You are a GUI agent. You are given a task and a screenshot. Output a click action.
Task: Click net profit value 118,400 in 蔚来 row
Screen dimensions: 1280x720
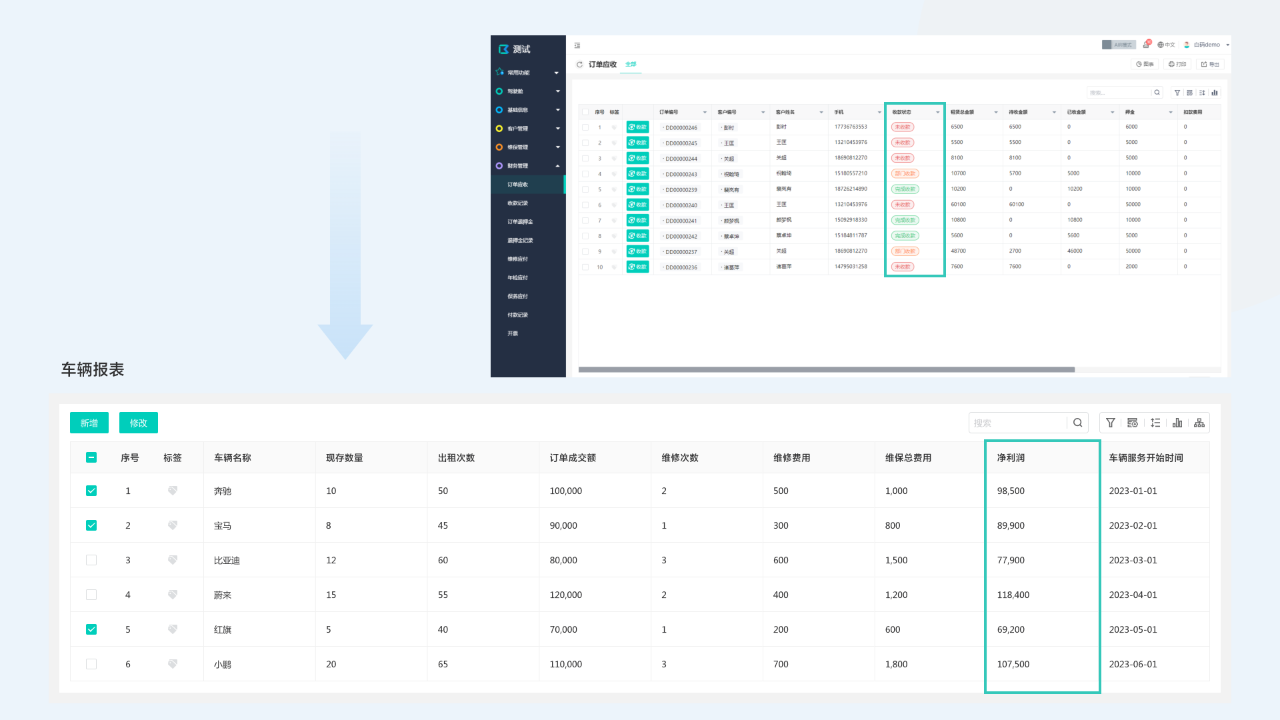pos(1013,595)
